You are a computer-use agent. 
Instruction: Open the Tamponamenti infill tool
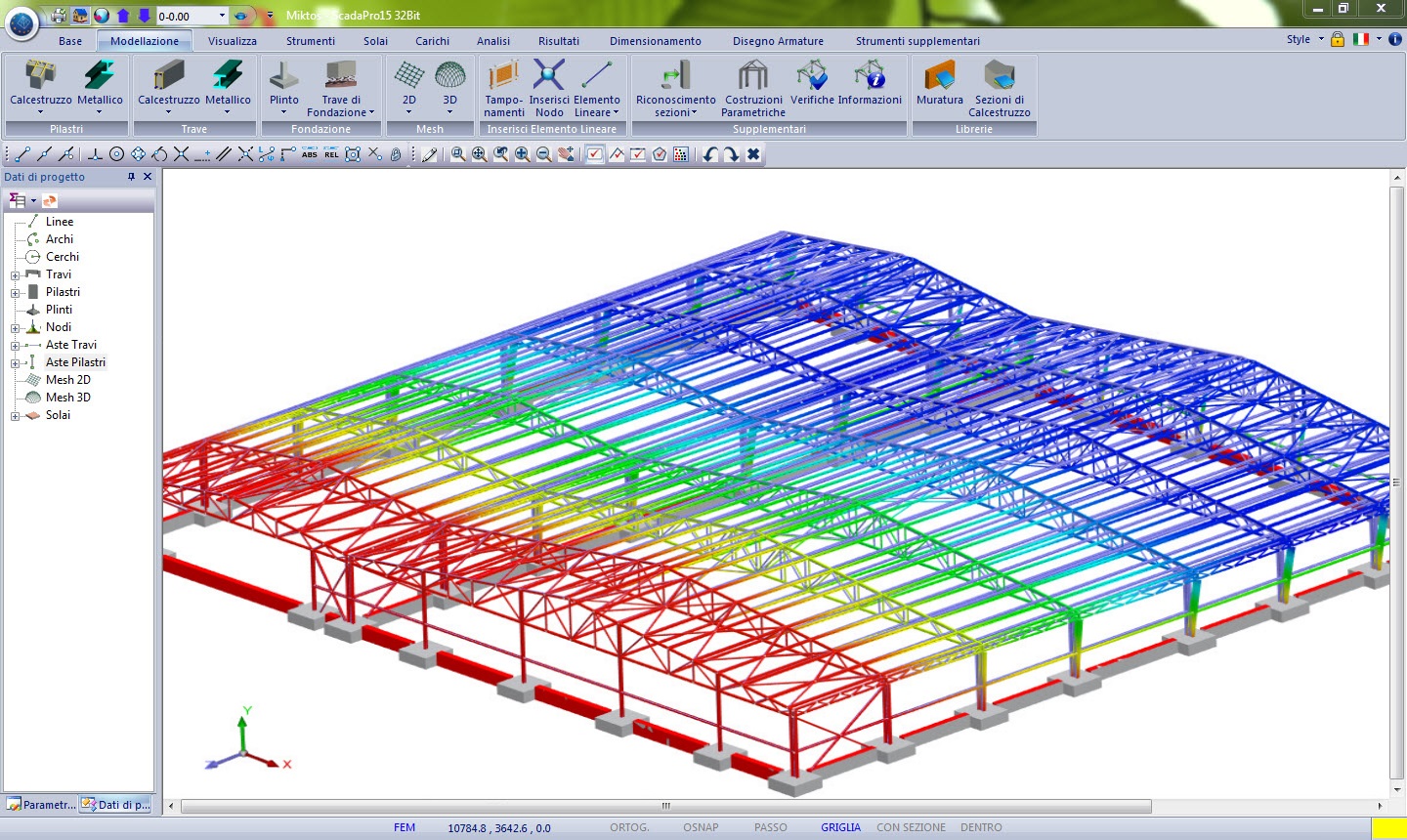click(x=503, y=78)
